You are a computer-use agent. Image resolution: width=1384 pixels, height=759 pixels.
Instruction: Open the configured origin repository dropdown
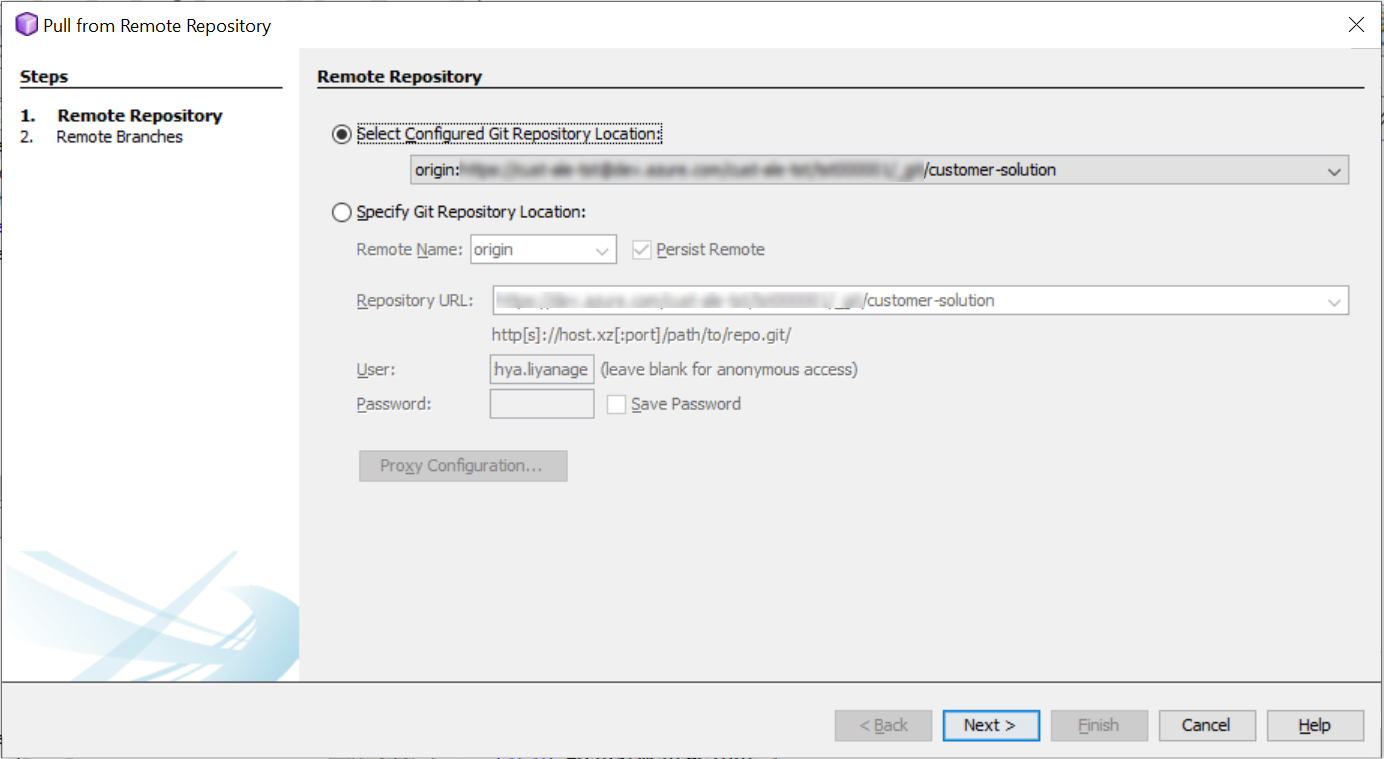[x=1333, y=171]
